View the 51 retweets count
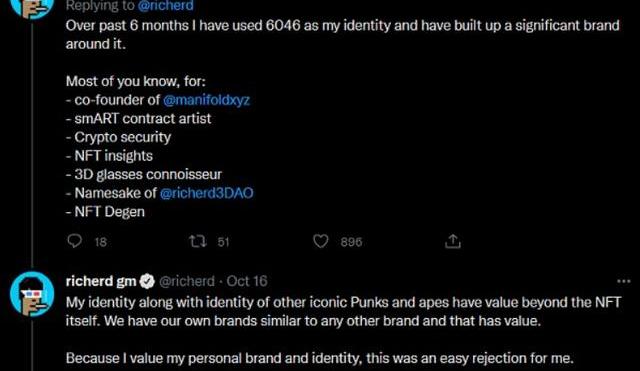Screen dimensions: 640x371 pos(223,242)
